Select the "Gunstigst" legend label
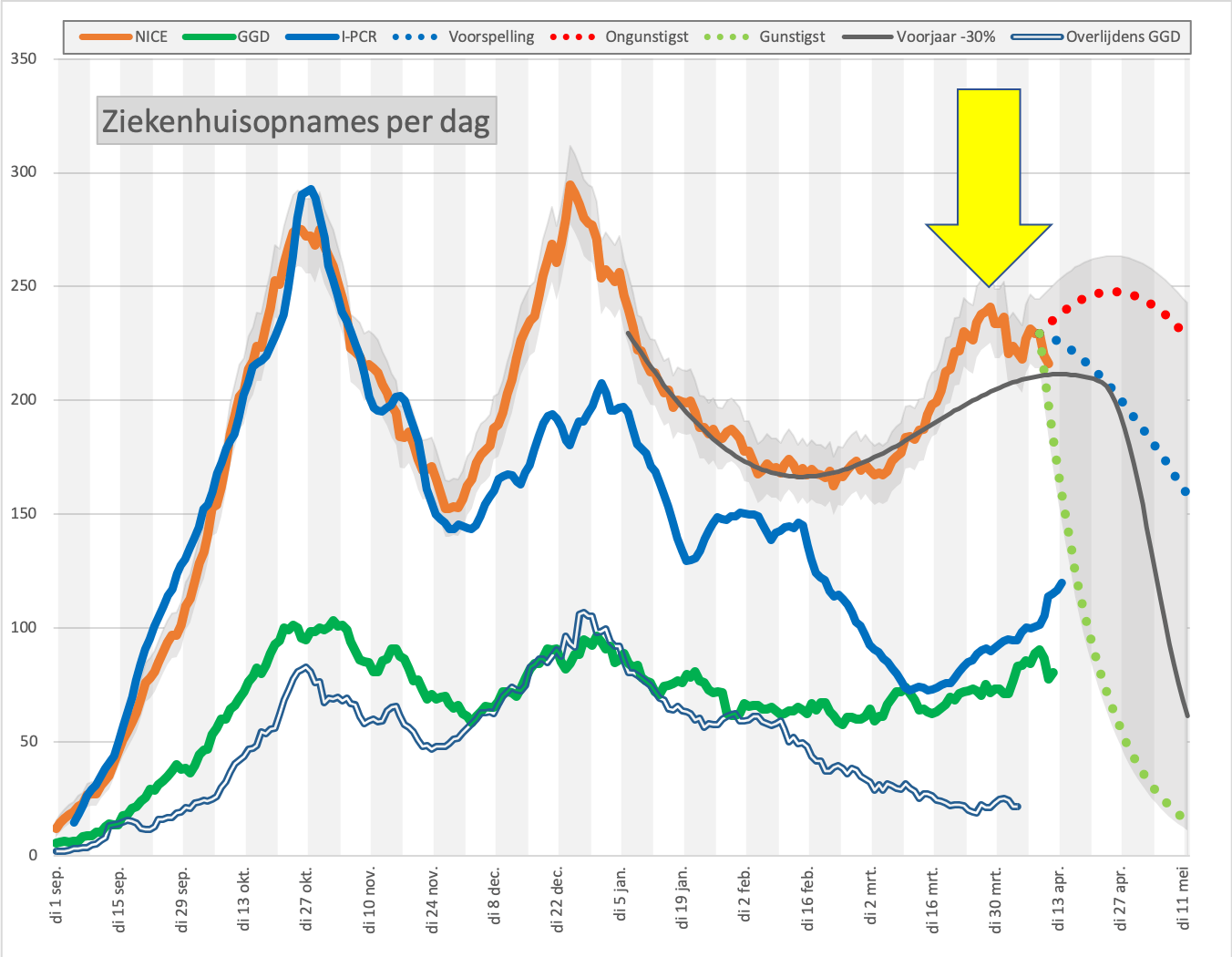Image resolution: width=1232 pixels, height=957 pixels. click(792, 37)
